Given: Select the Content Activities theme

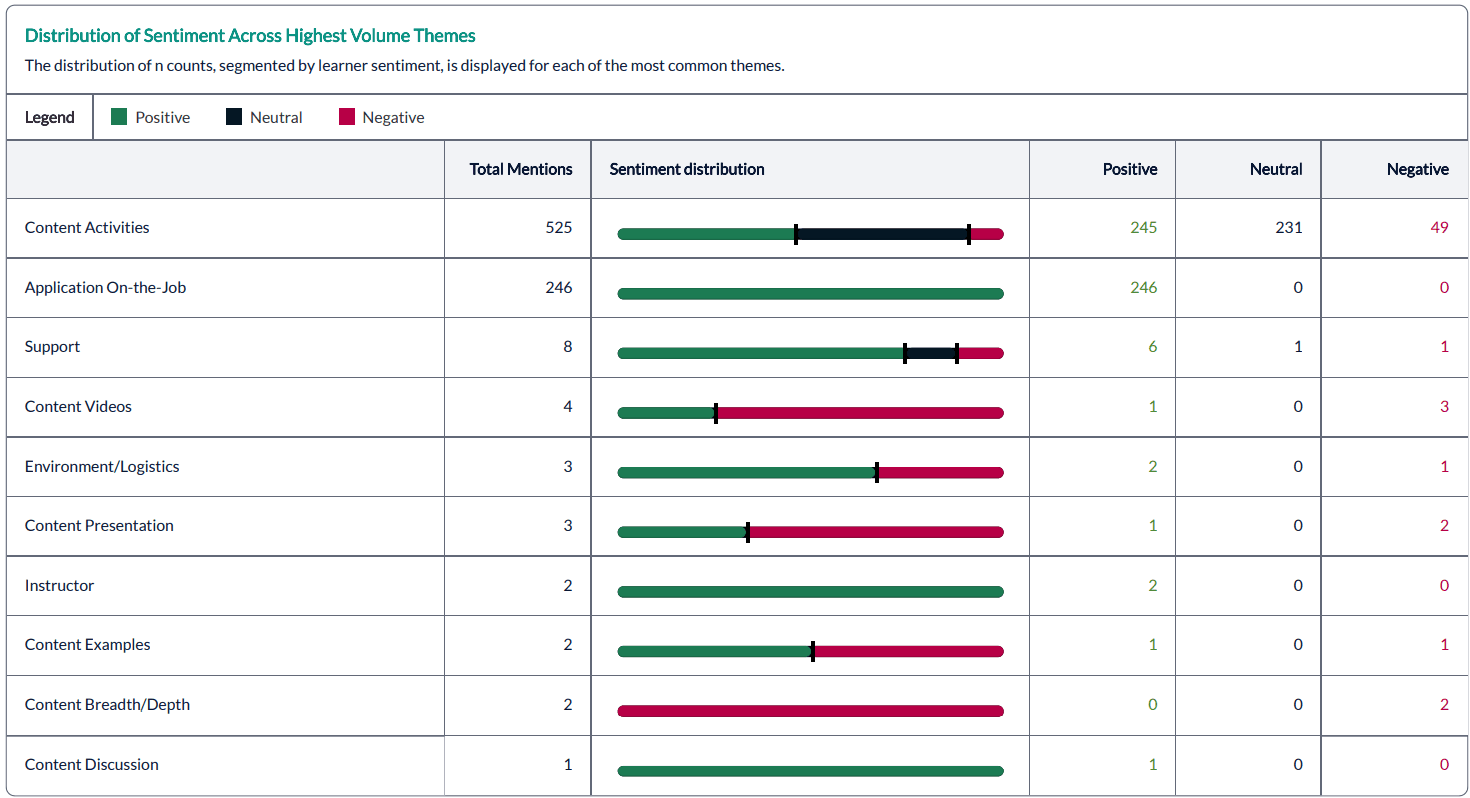Looking at the screenshot, I should [86, 227].
